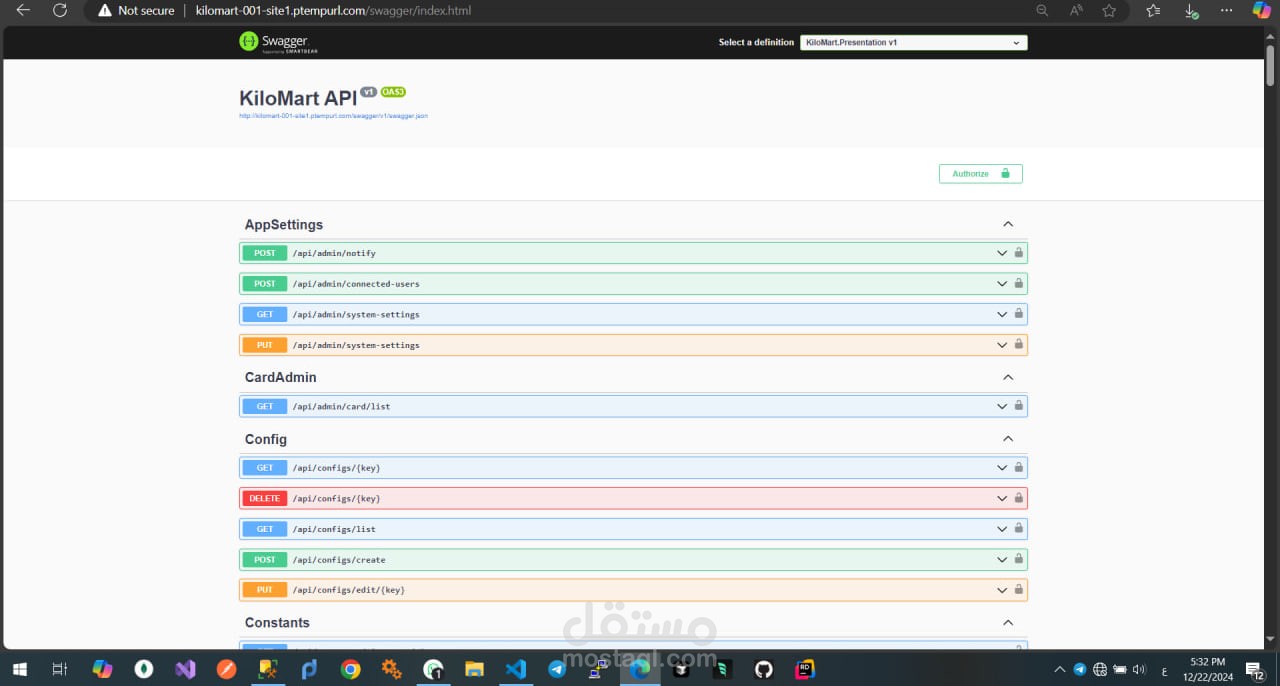The height and width of the screenshot is (686, 1280).
Task: Click lock icon on GET /api/configs/{key}
Action: click(1018, 467)
